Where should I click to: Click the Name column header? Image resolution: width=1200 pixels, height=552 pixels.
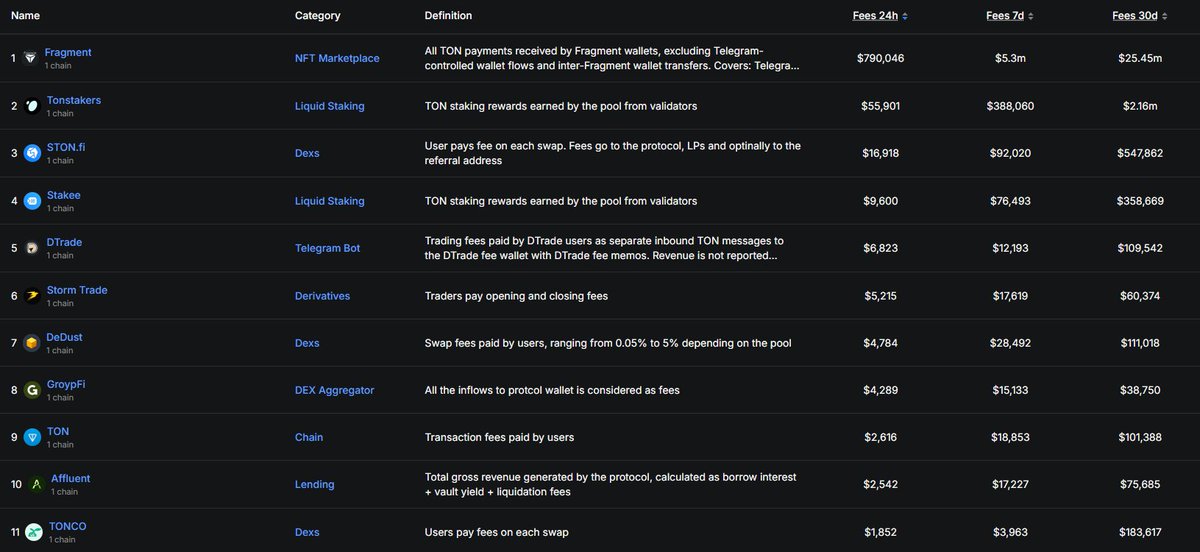tap(25, 16)
